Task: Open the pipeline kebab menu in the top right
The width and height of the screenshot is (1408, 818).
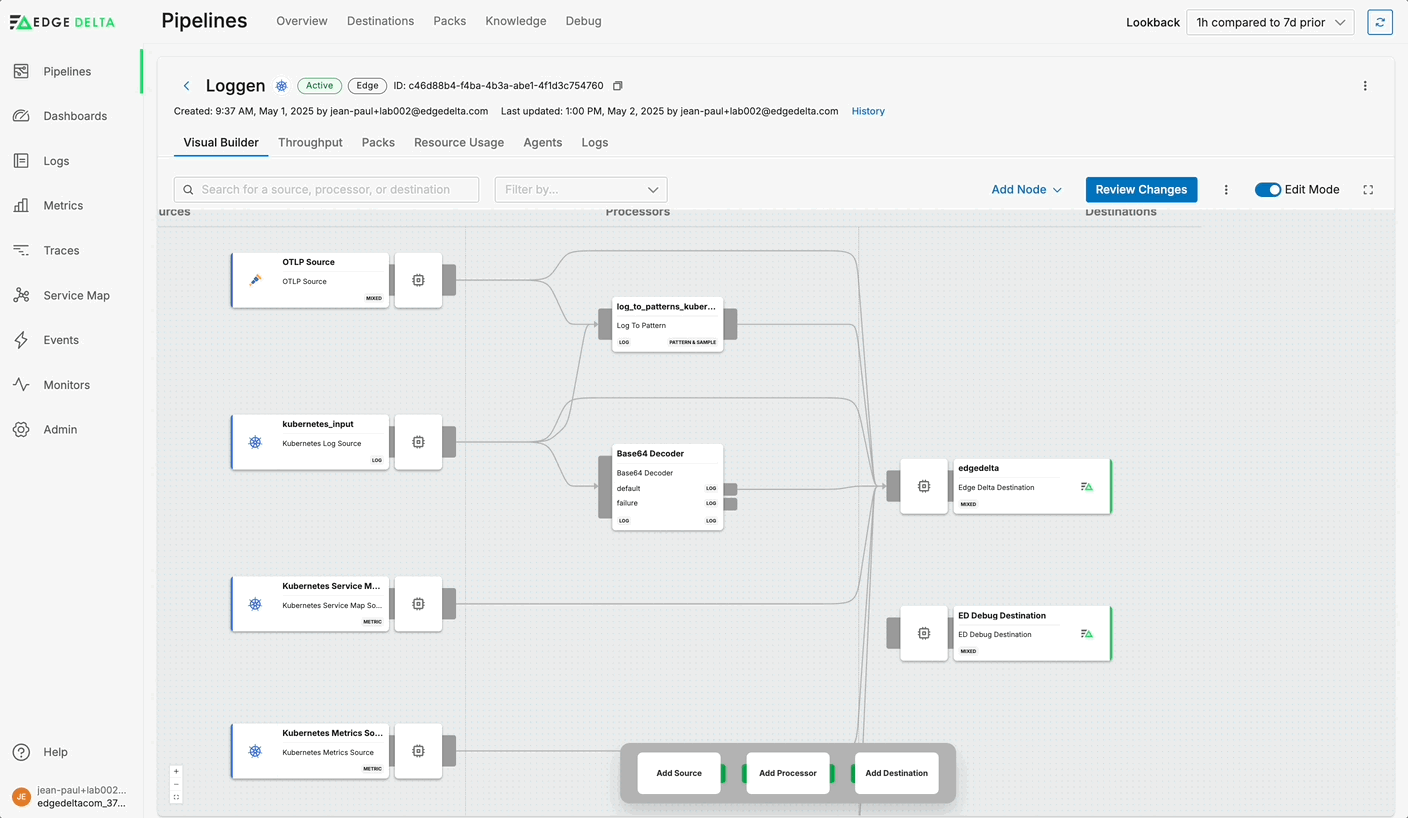Action: point(1365,86)
